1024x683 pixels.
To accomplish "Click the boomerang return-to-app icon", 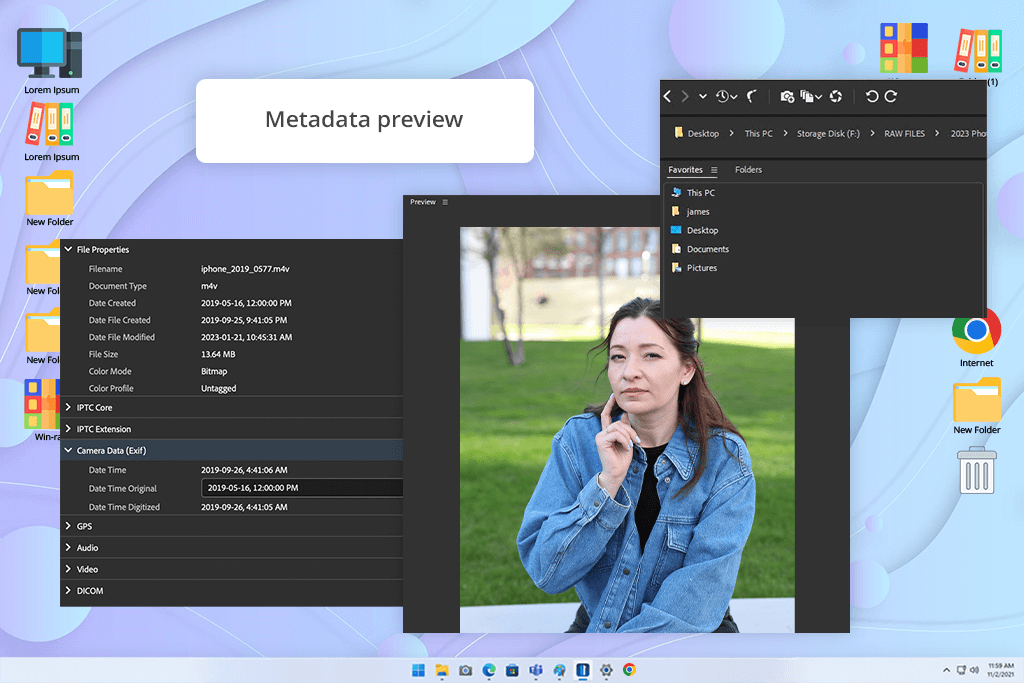I will (752, 97).
